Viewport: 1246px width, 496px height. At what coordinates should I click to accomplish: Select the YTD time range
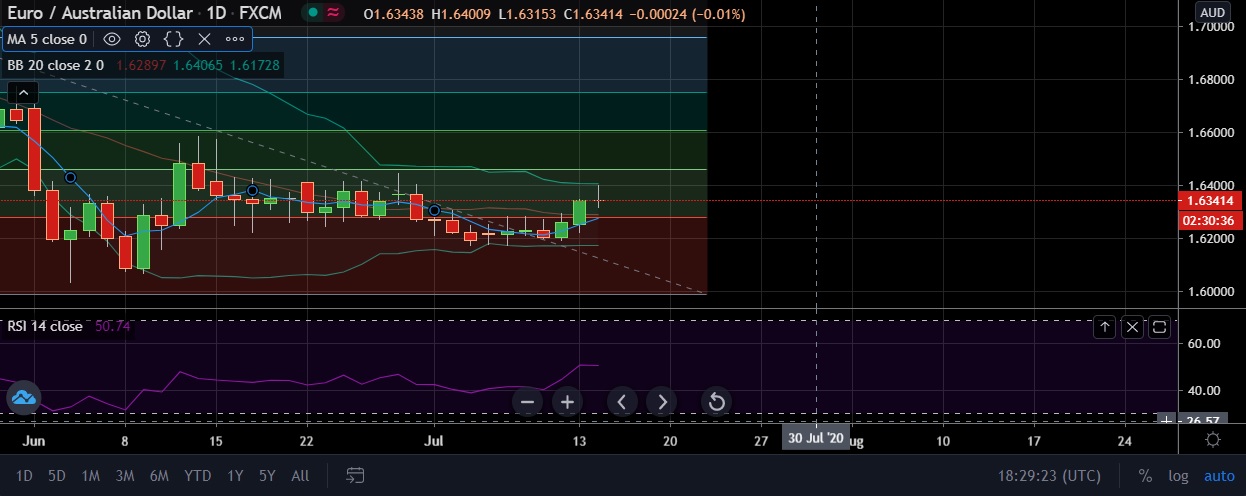pos(197,476)
